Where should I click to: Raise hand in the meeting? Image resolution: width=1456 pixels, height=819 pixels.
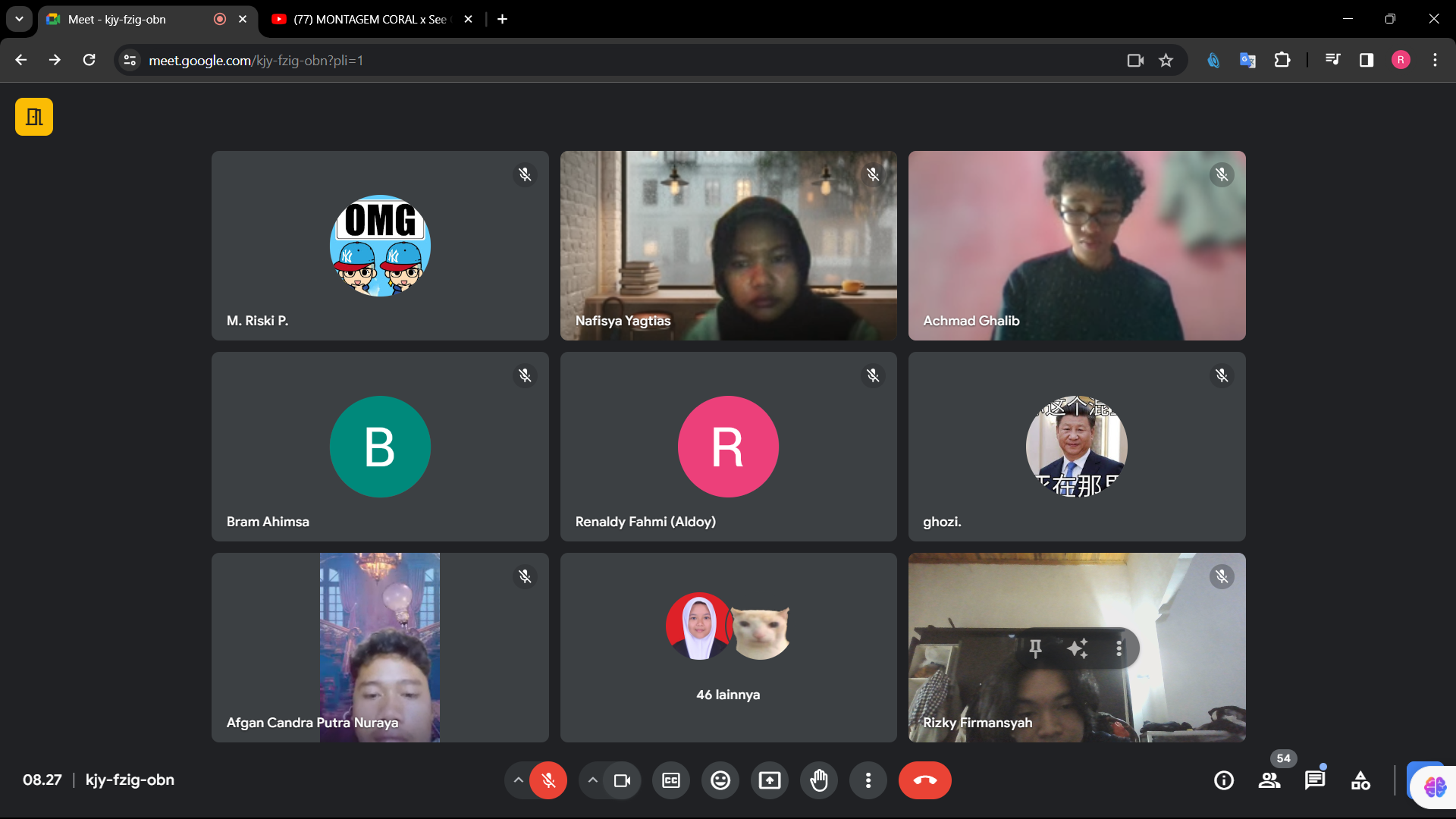point(819,780)
